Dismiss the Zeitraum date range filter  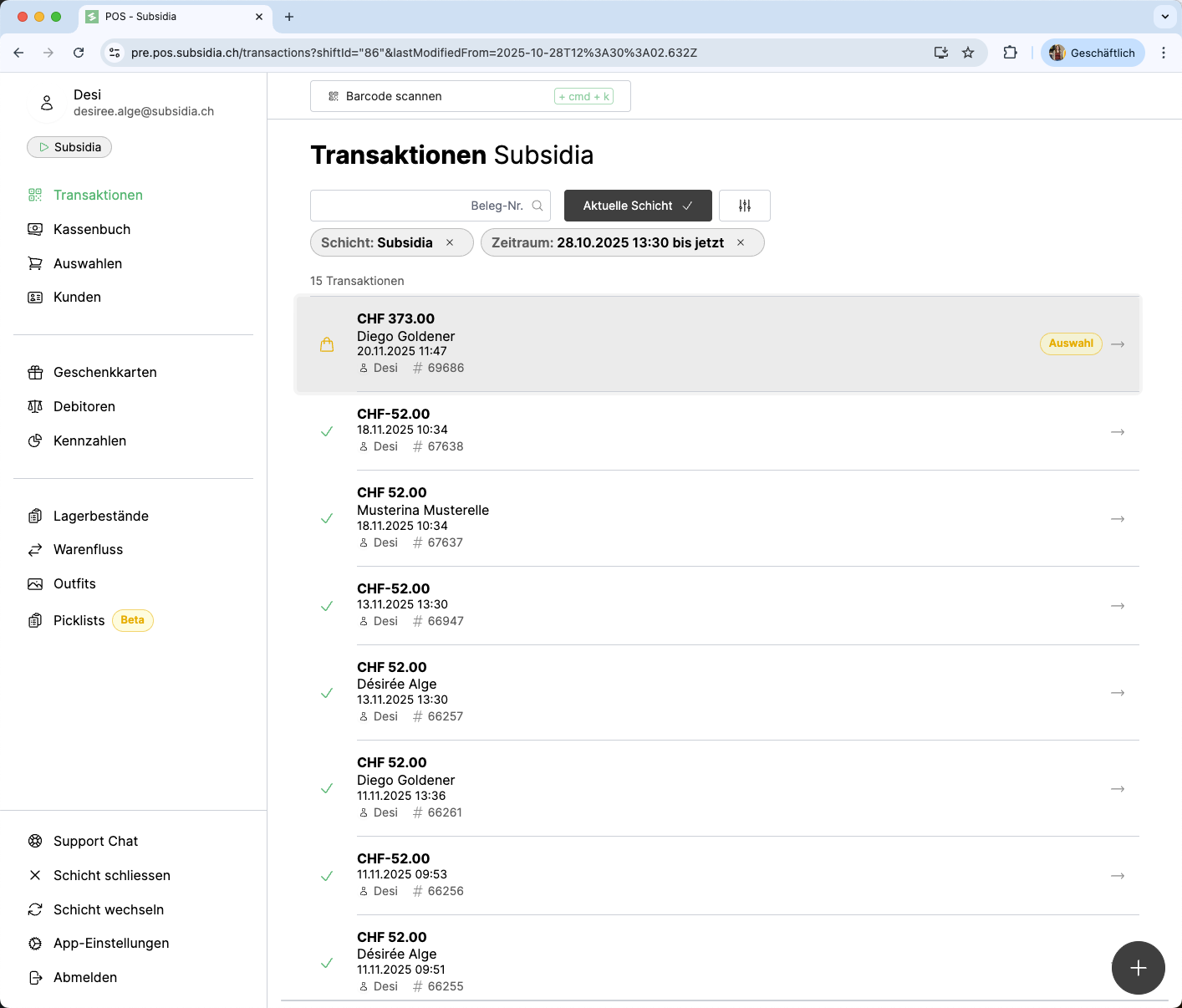(741, 242)
